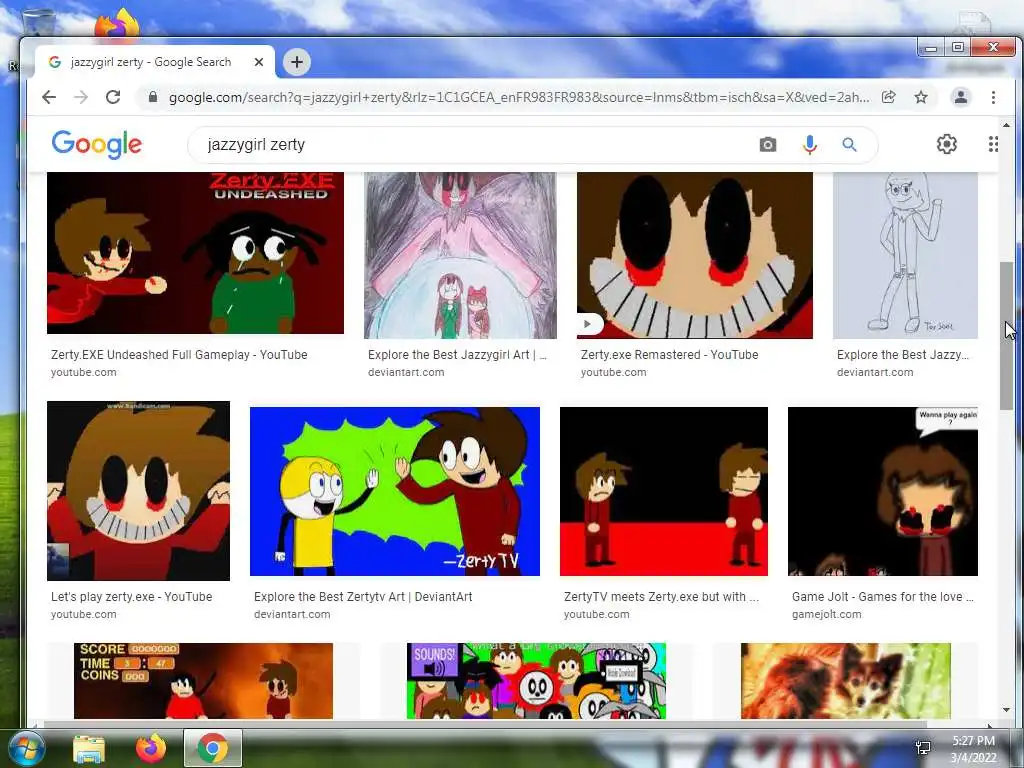
Task: Go back with the browser back arrow
Action: [49, 97]
